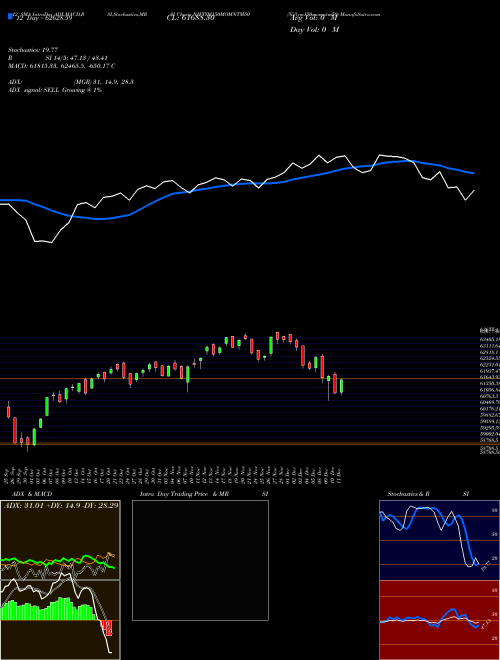Click the 'CL: 61688.30' closing price label
The height and width of the screenshot is (660, 500).
point(191,18)
